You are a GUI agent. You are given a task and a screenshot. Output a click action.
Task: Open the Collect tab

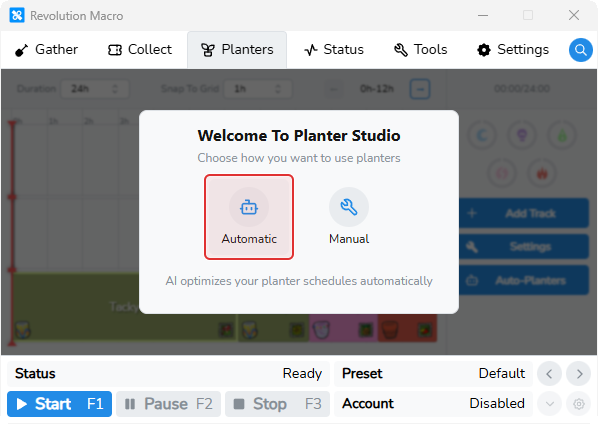click(x=140, y=50)
